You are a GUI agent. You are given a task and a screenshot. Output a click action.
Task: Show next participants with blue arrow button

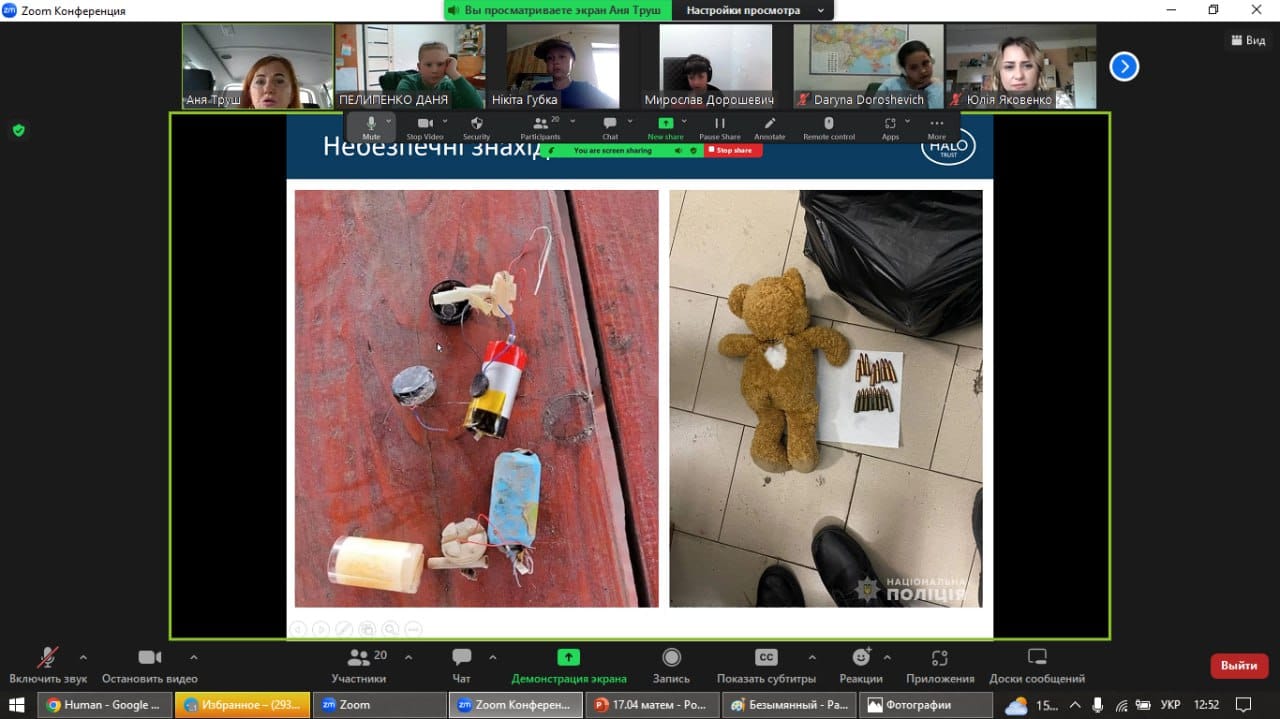point(1124,67)
